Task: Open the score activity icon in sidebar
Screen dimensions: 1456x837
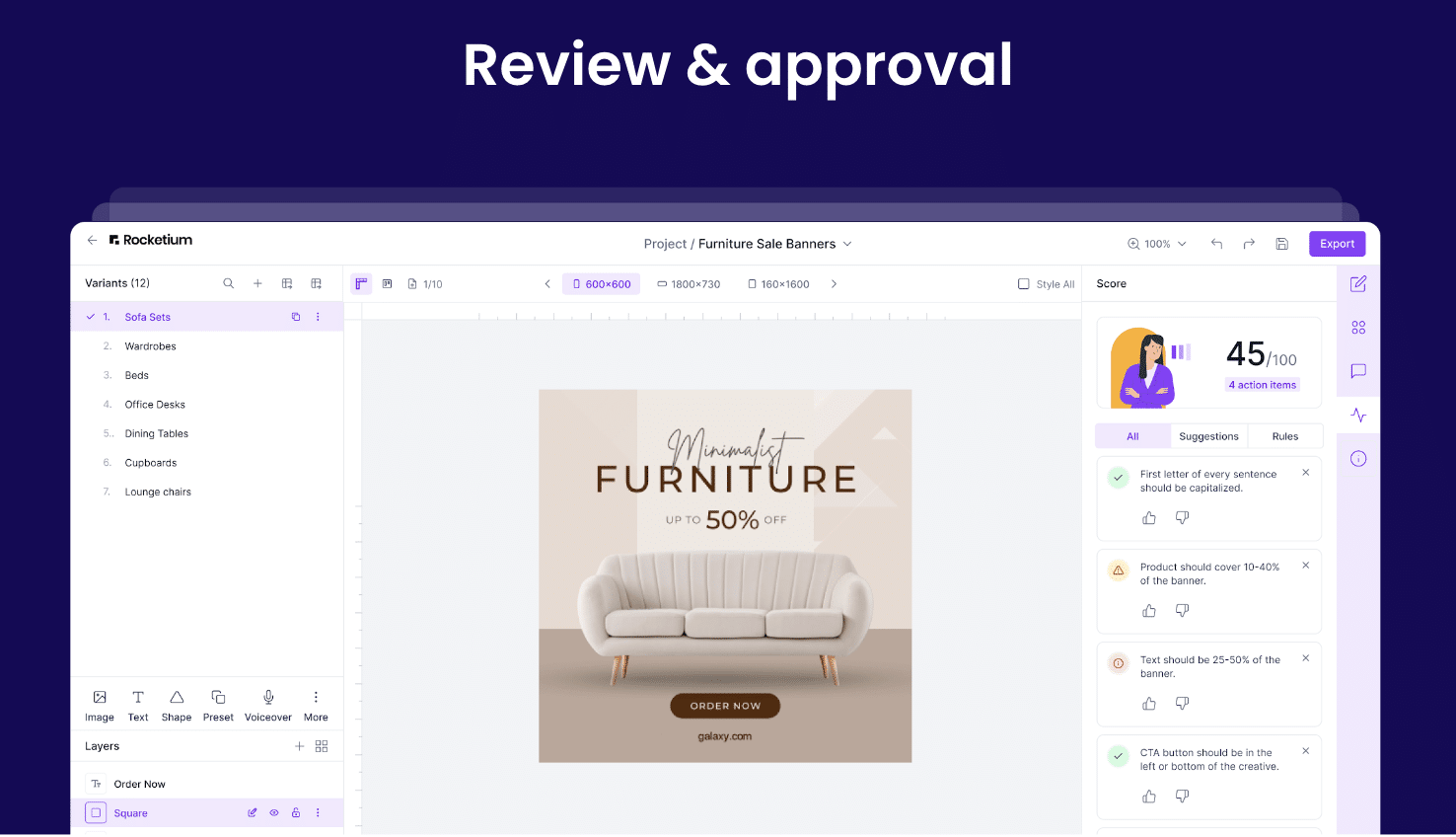Action: point(1358,415)
